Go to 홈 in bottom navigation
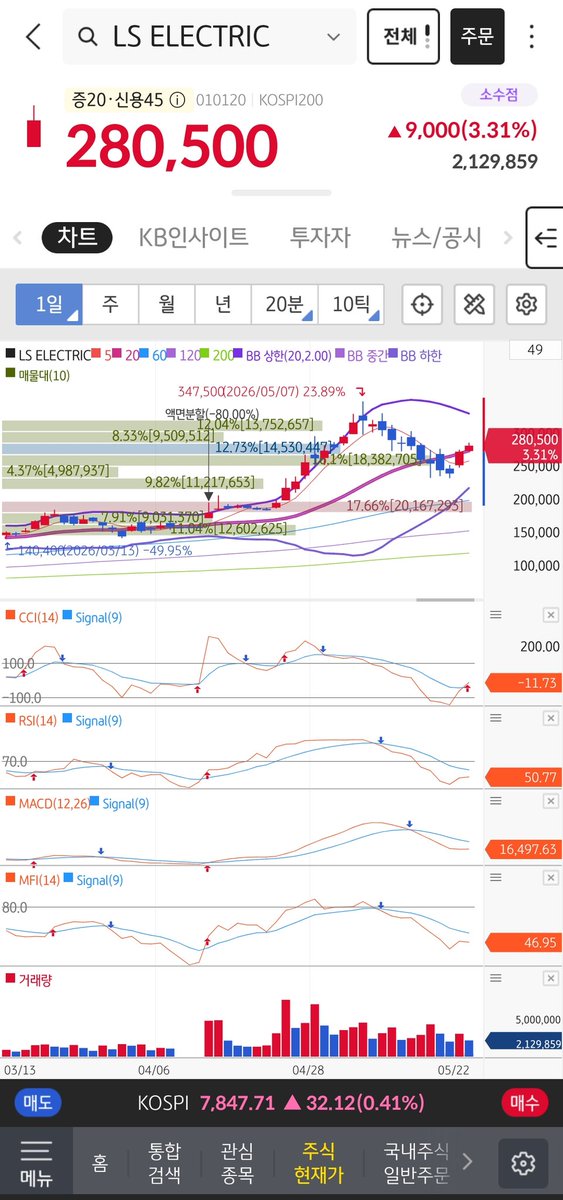The height and width of the screenshot is (1200, 563). point(100,1162)
